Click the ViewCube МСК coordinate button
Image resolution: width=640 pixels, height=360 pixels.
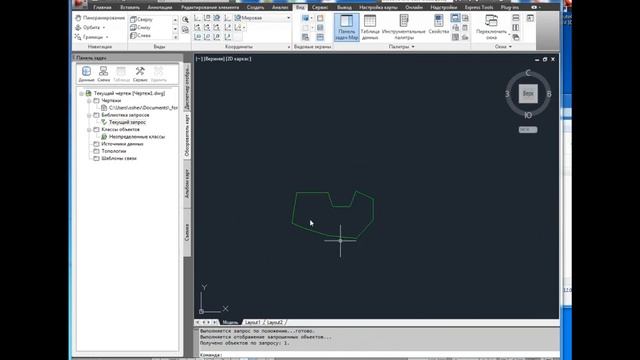(528, 130)
